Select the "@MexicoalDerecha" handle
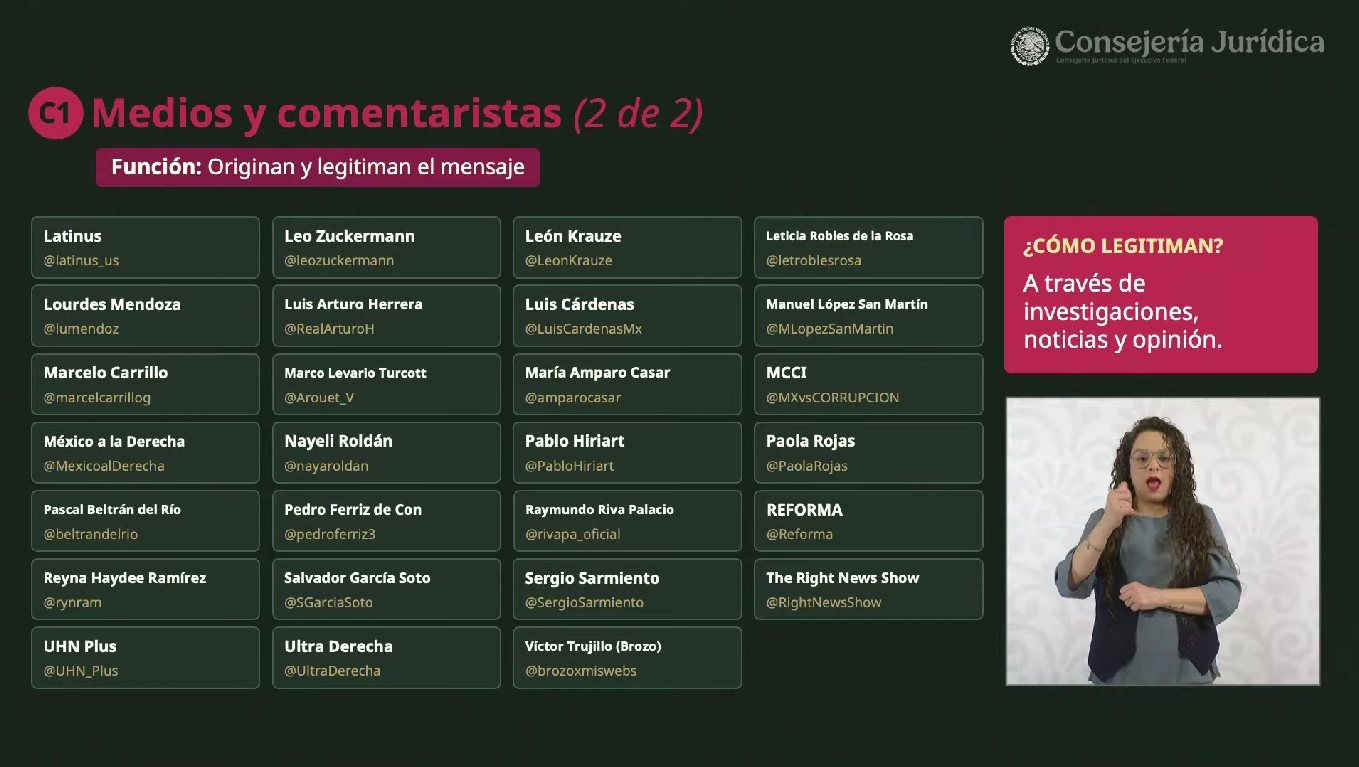This screenshot has height=767, width=1359. (104, 466)
